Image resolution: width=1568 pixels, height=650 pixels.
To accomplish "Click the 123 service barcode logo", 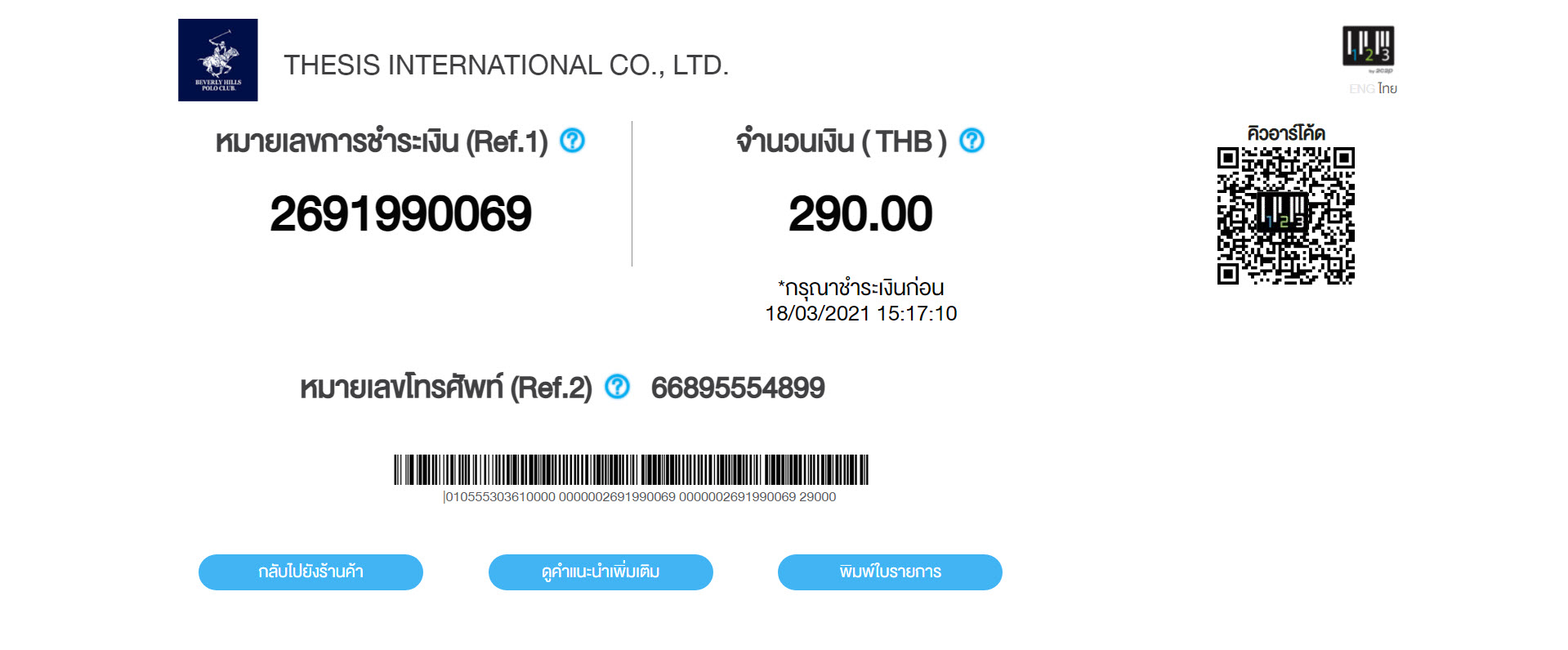I will click(1368, 47).
